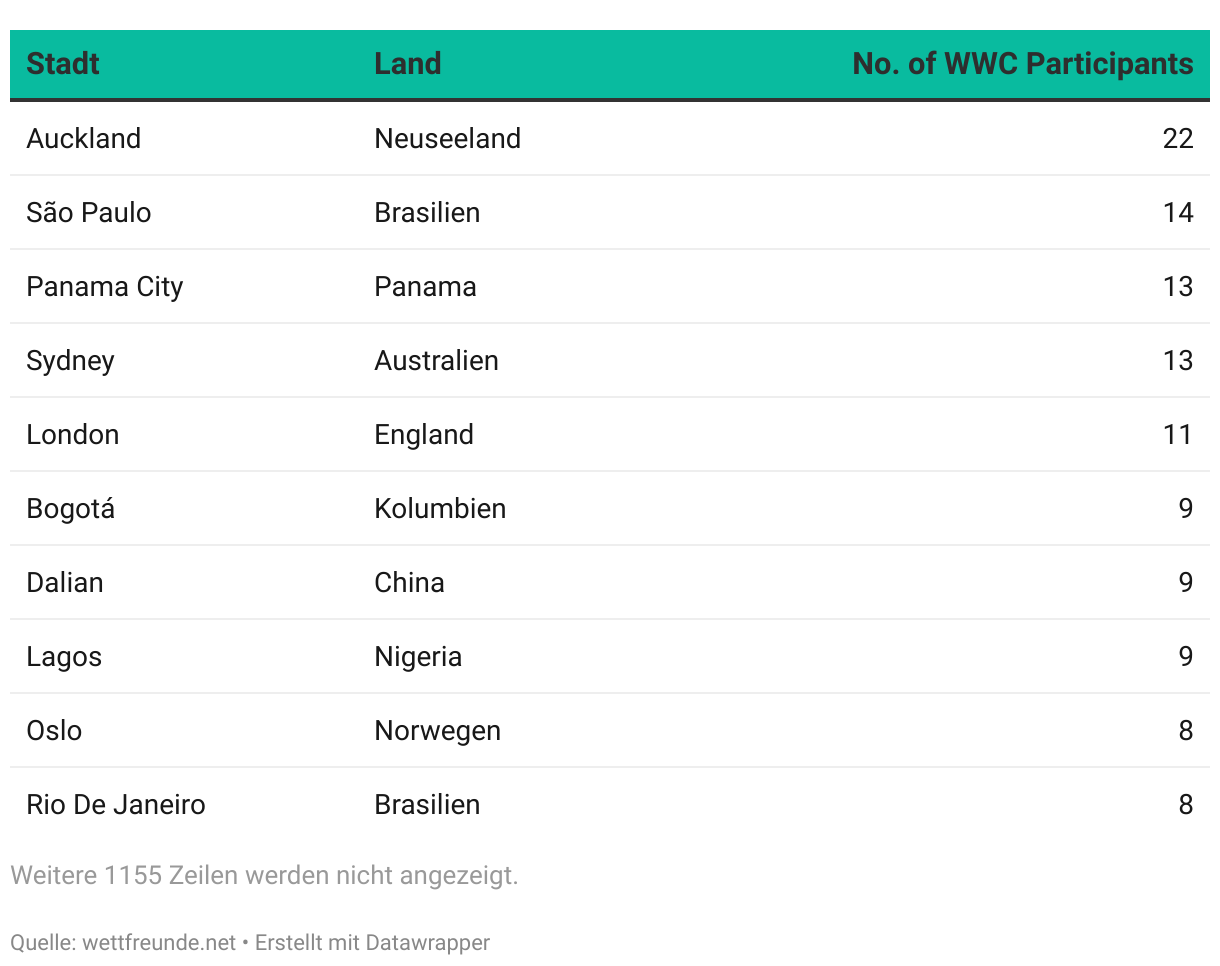Viewport: 1220px width, 966px height.
Task: Sort by No. of WWC Participants header
Action: [x=1022, y=64]
